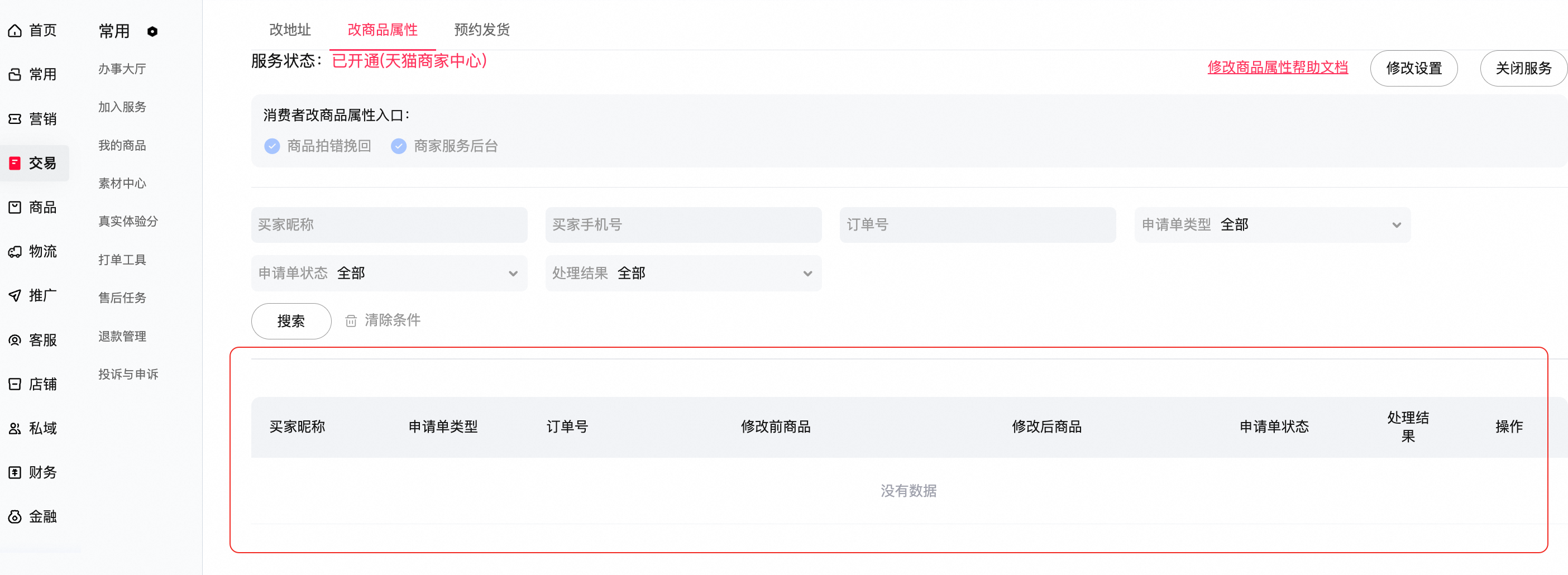
Task: Click the 交易 trade icon
Action: [15, 162]
